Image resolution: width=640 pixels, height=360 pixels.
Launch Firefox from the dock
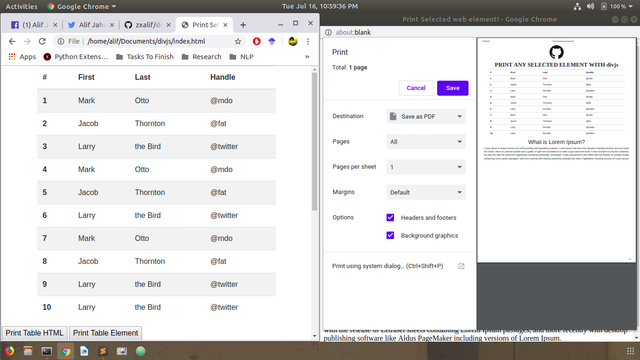[x=9, y=351]
